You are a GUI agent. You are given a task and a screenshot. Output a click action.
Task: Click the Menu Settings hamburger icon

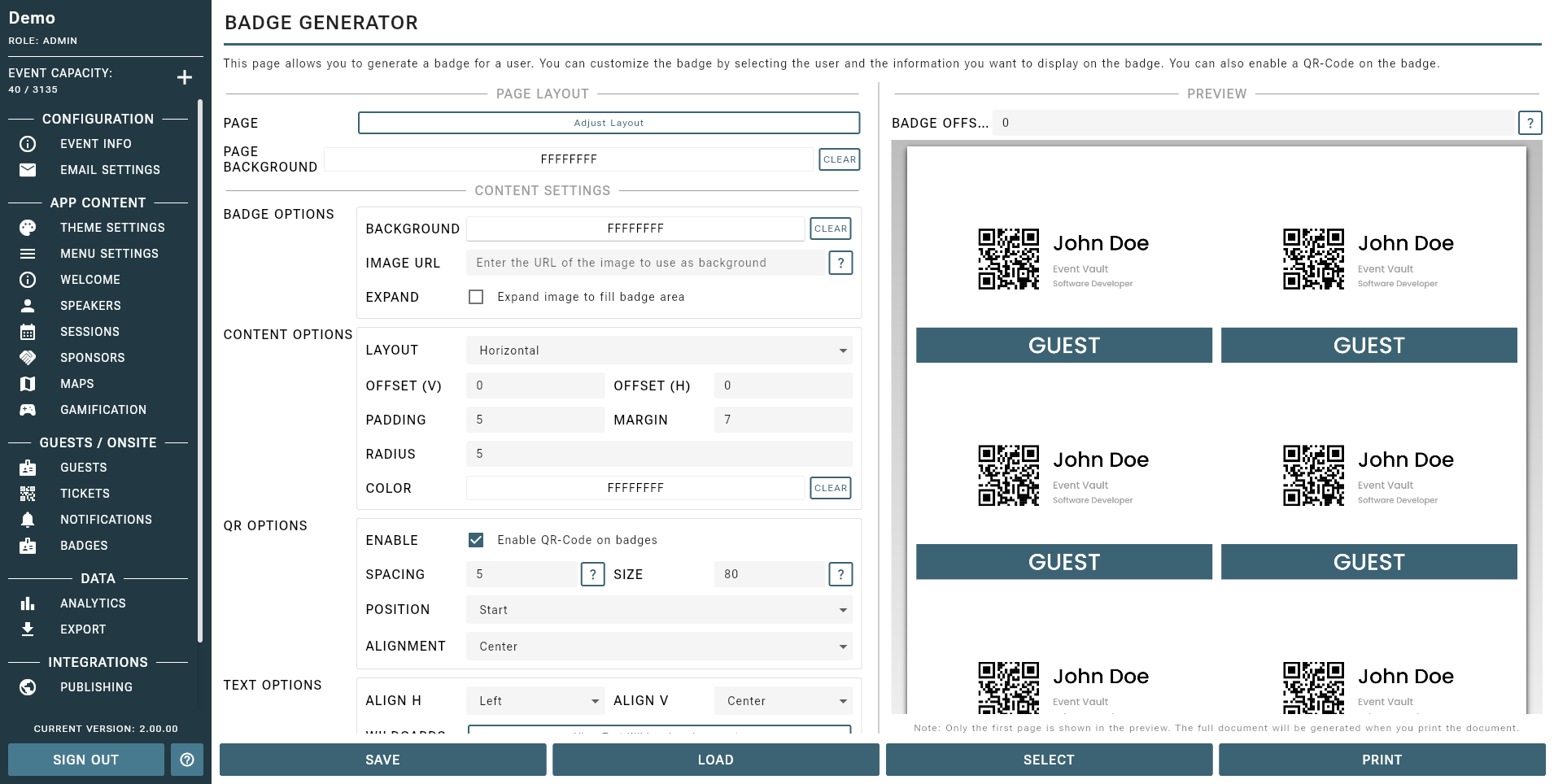(x=28, y=254)
